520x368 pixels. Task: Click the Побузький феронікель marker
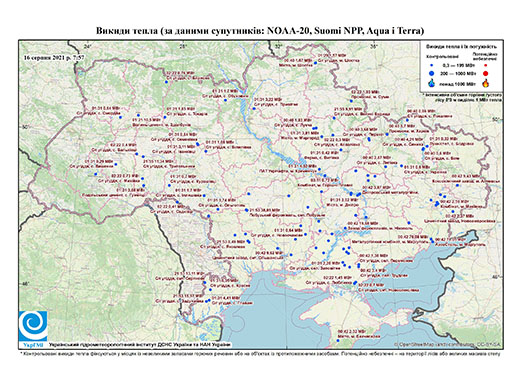coord(247,210)
